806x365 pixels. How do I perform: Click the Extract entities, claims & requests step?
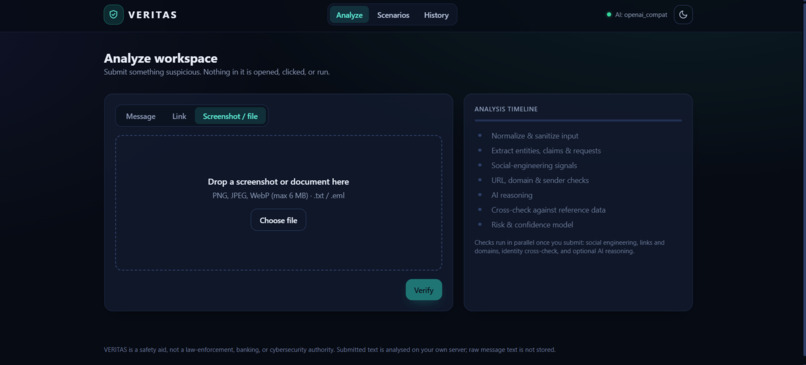(x=546, y=151)
